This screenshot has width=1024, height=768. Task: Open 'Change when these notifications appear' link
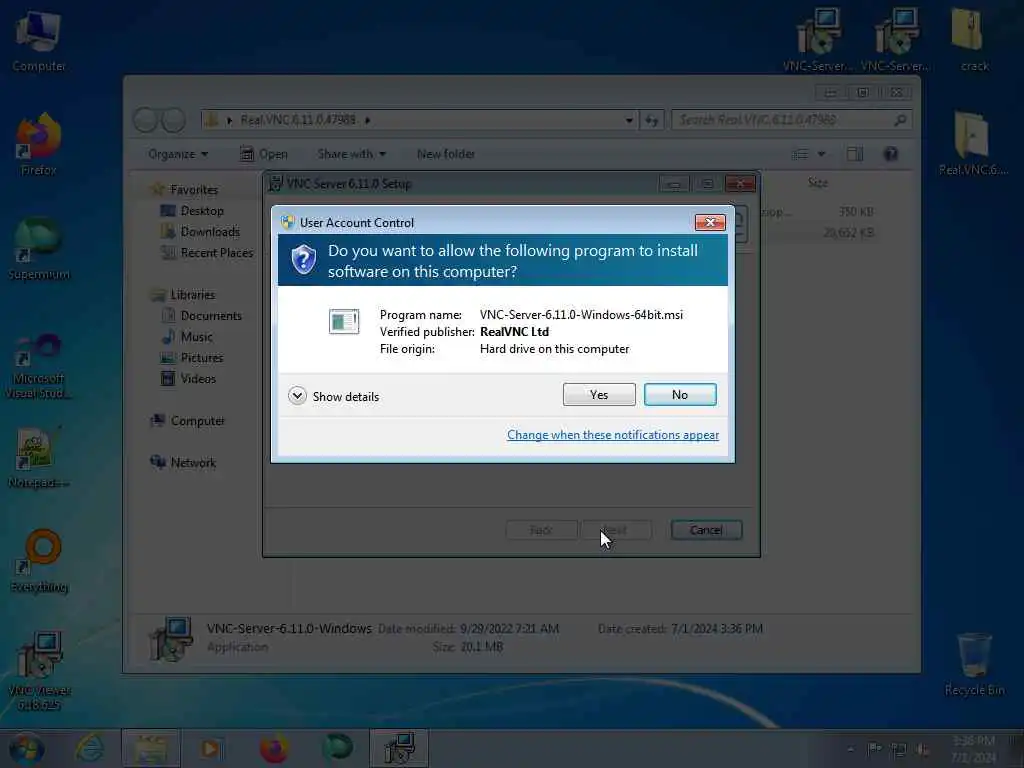pos(613,435)
